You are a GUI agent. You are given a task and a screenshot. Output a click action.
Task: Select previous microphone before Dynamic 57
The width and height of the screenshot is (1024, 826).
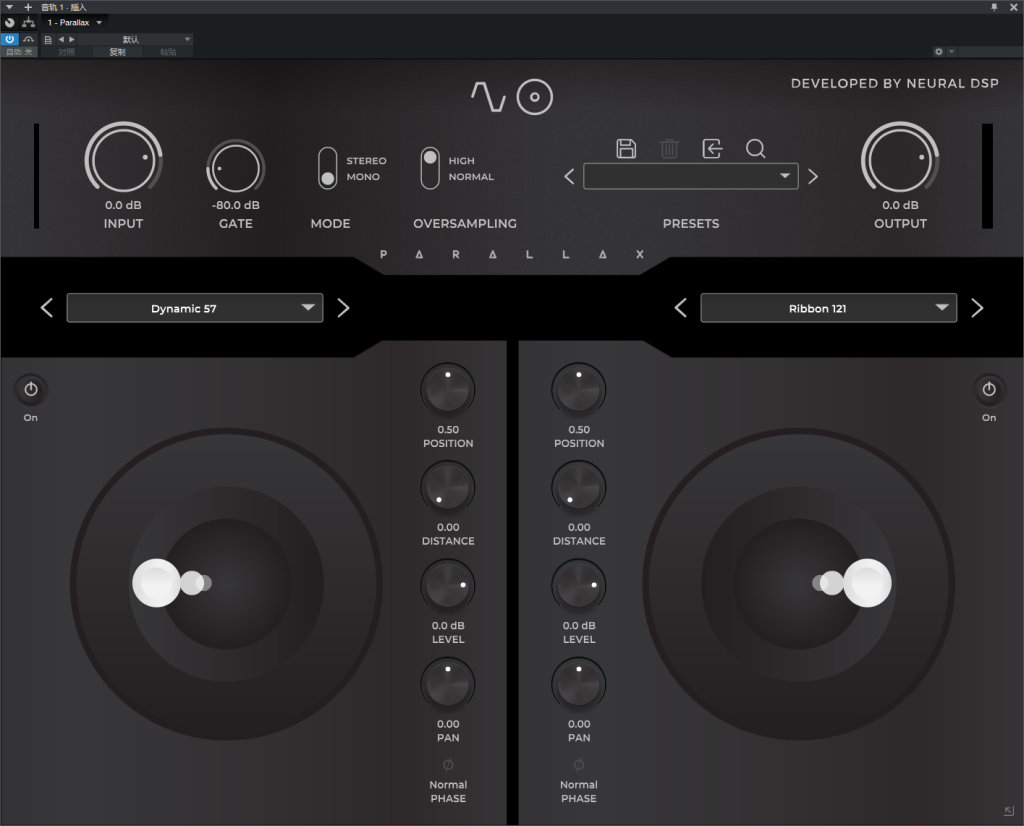[x=46, y=308]
